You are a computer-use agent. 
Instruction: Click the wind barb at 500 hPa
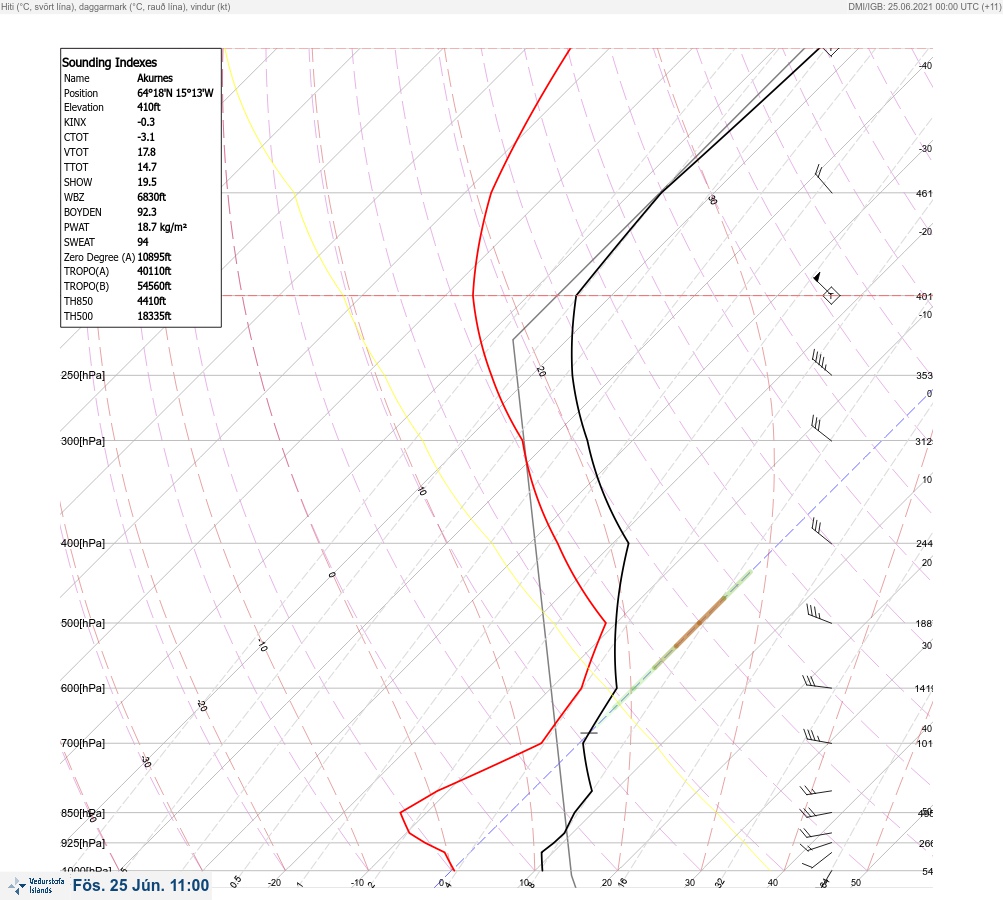point(819,614)
